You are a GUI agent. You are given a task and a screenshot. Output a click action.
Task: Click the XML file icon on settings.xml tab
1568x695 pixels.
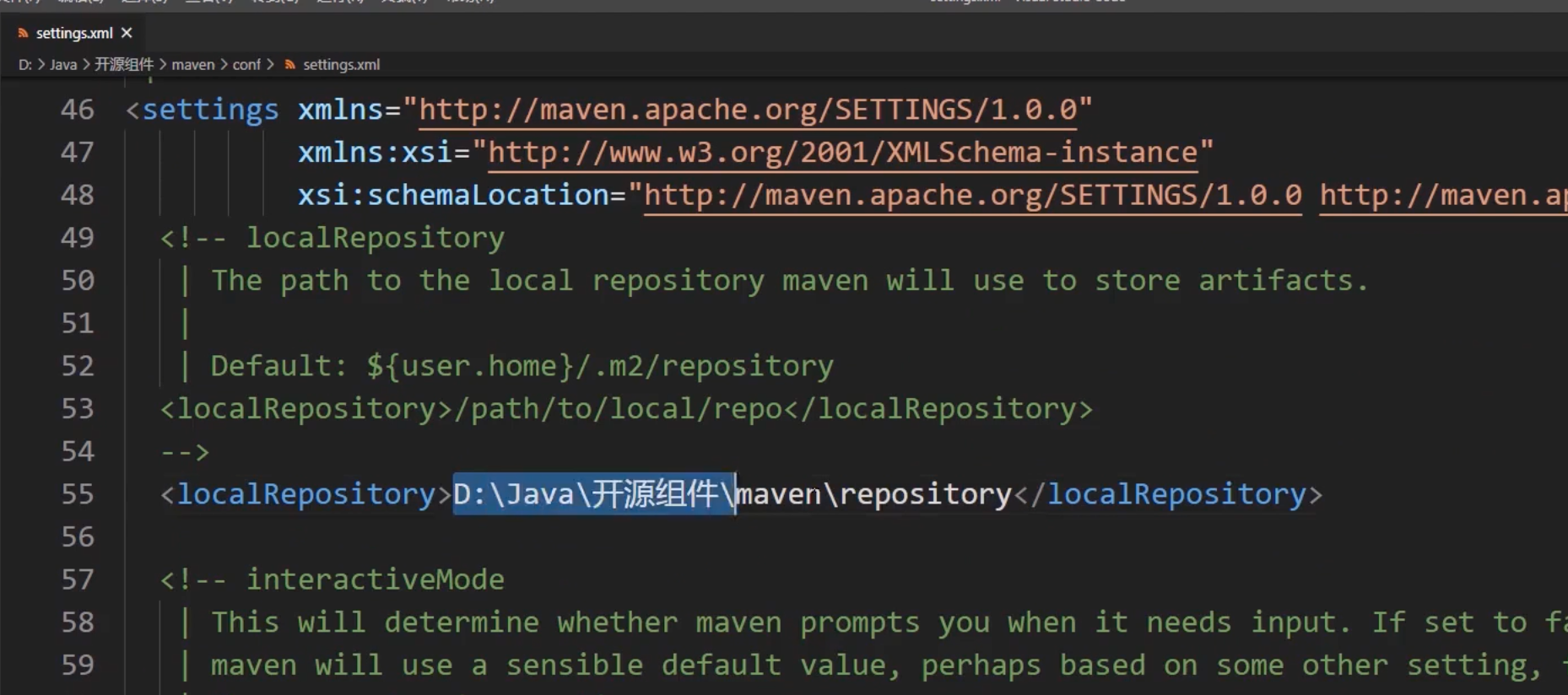tap(23, 33)
